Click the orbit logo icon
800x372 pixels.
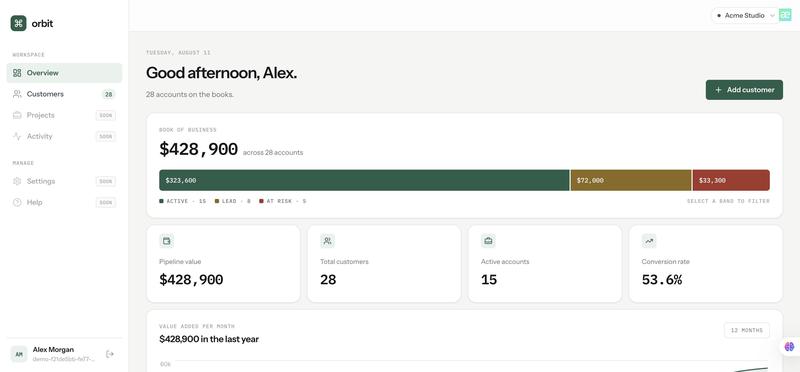[x=18, y=23]
